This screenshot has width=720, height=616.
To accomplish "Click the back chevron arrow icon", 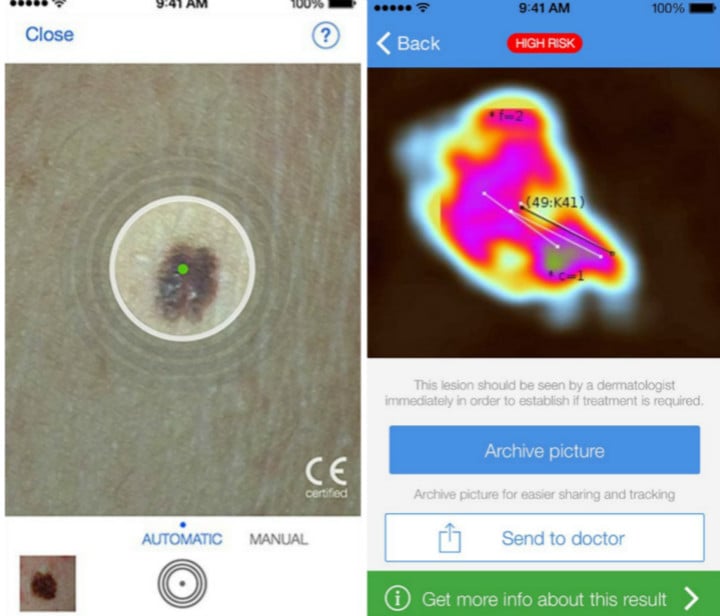I will (384, 44).
